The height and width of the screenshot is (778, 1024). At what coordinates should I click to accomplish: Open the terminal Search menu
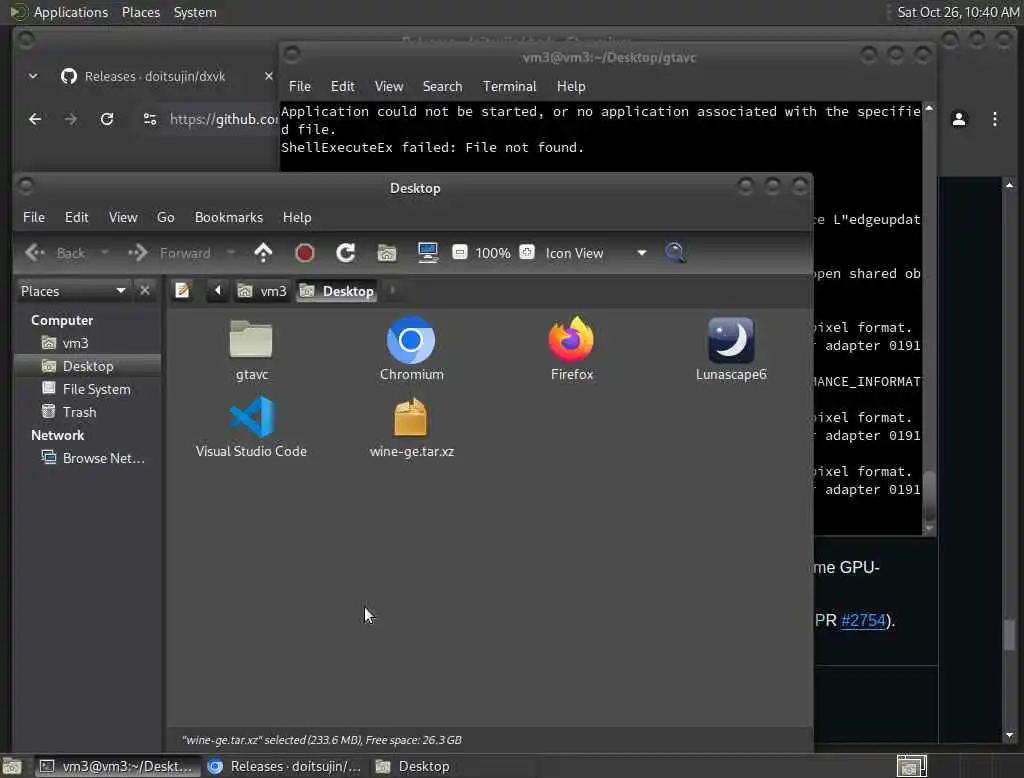pyautogui.click(x=442, y=86)
